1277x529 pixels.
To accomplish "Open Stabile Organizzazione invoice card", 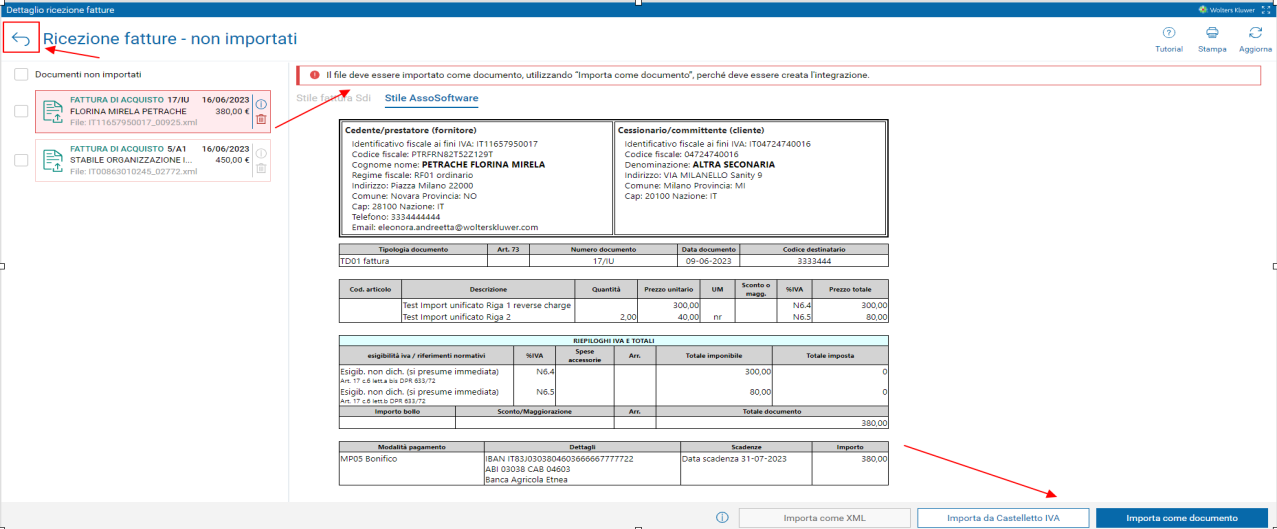I will pyautogui.click(x=152, y=160).
